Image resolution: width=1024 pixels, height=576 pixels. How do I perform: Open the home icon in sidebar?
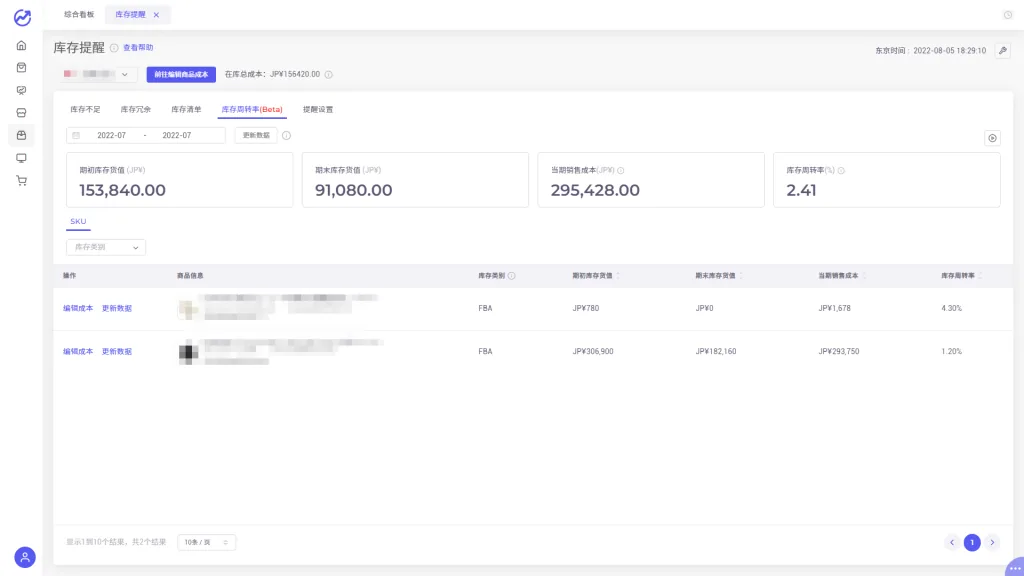coord(22,46)
